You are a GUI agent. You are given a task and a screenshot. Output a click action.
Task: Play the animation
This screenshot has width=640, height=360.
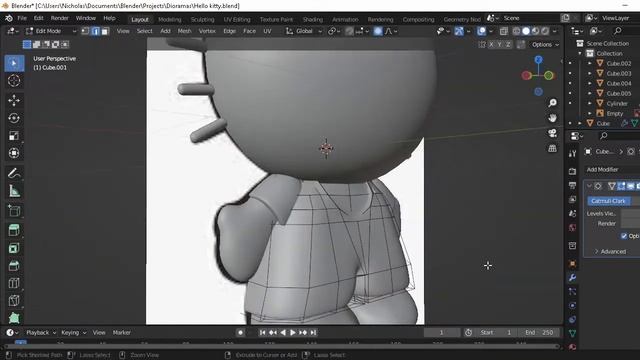click(293, 333)
